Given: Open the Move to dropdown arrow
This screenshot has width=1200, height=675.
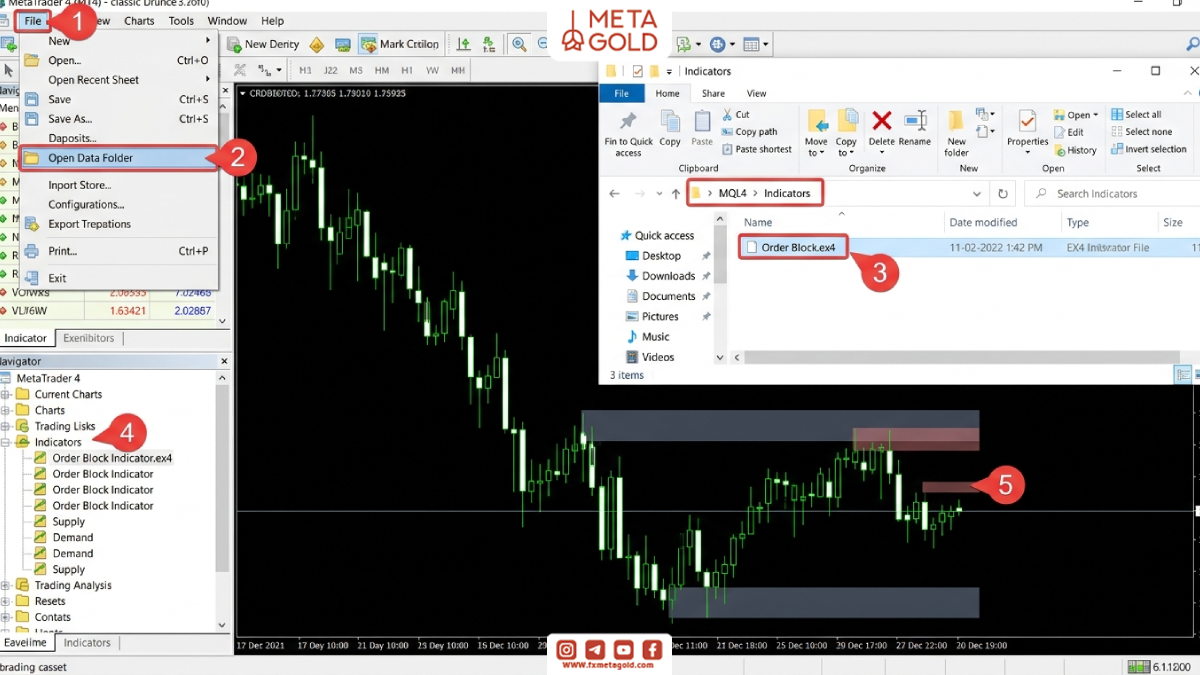Looking at the screenshot, I should tap(817, 153).
